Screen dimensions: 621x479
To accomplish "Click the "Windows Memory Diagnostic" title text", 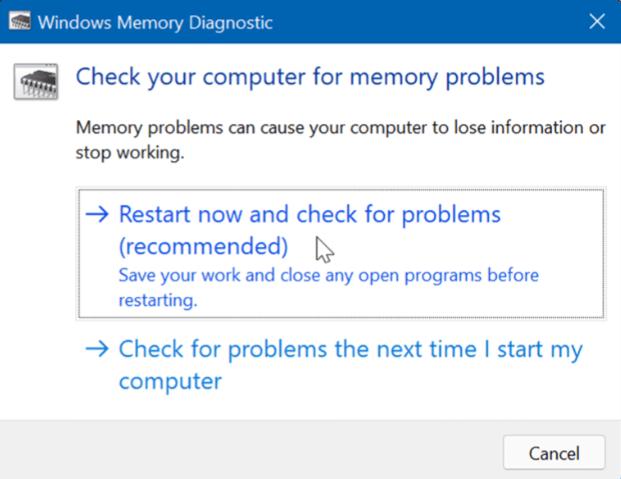I will (x=155, y=22).
